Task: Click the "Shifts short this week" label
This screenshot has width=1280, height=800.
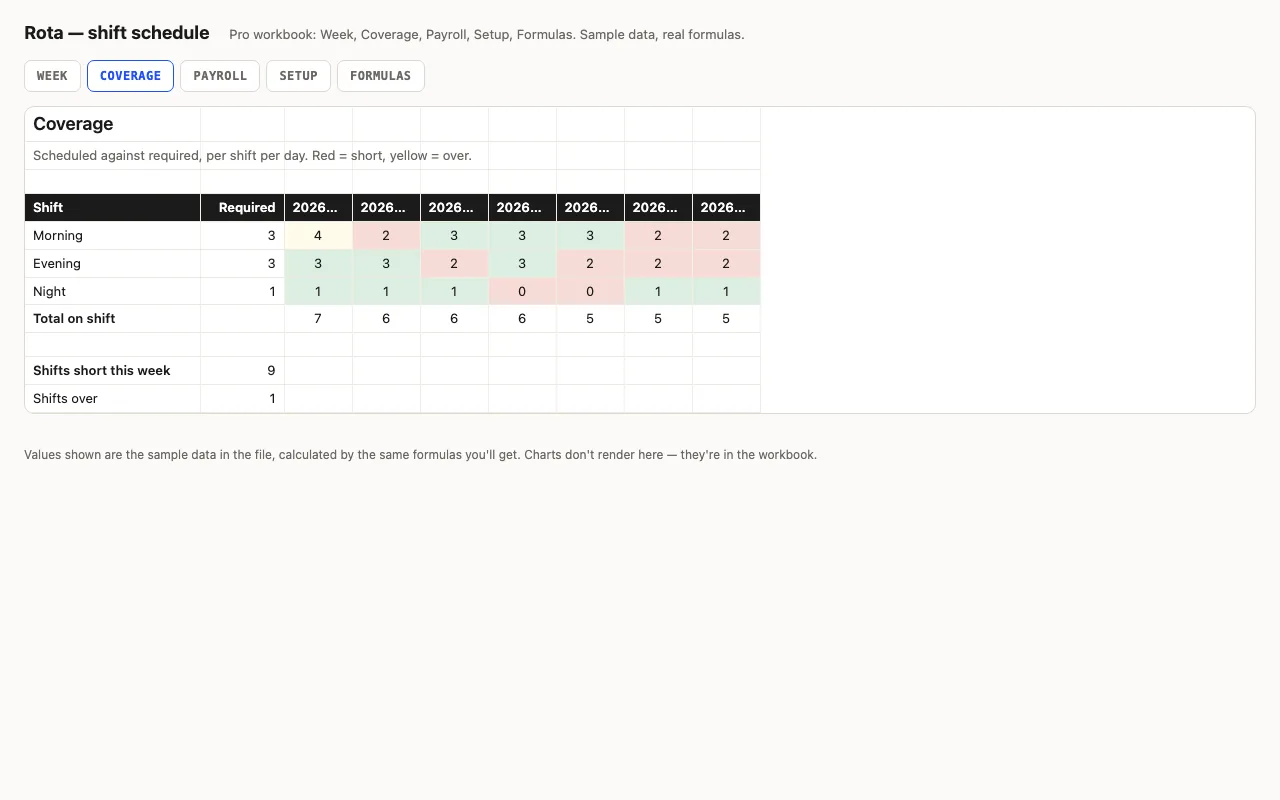Action: (113, 370)
